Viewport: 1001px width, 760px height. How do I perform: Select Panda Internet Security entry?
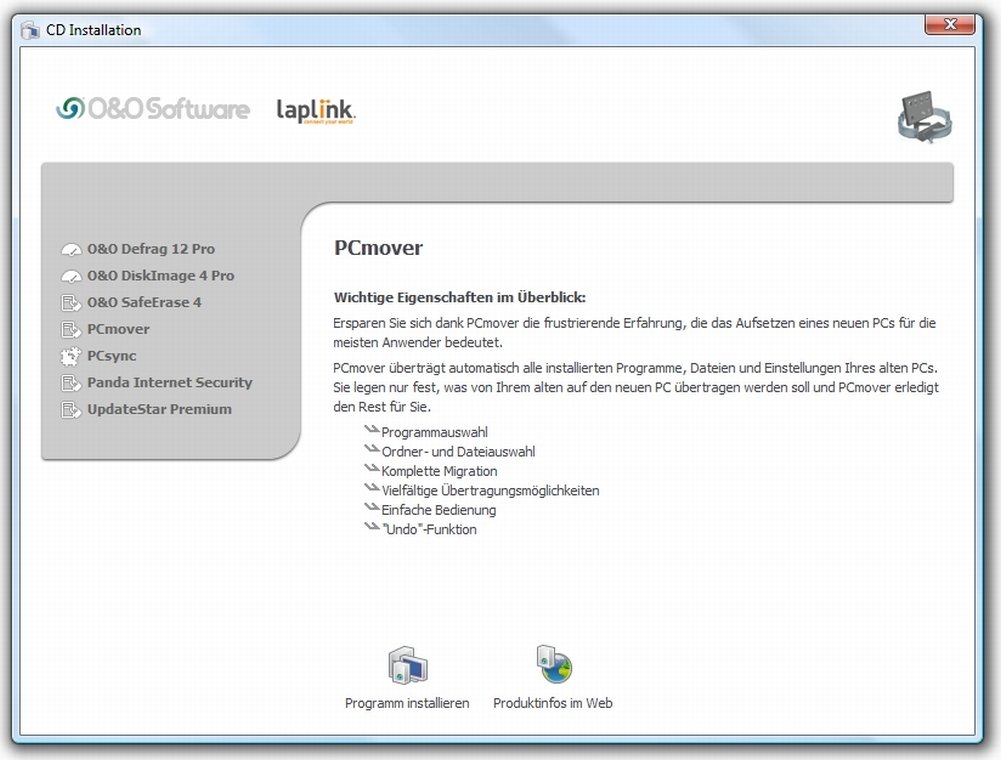coord(170,383)
